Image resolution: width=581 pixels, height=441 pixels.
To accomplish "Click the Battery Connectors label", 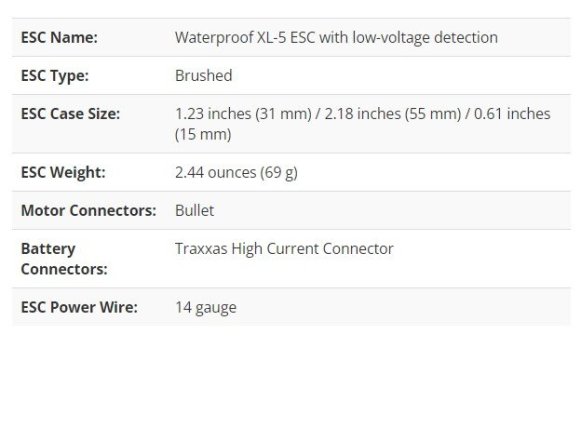I will click(64, 259).
